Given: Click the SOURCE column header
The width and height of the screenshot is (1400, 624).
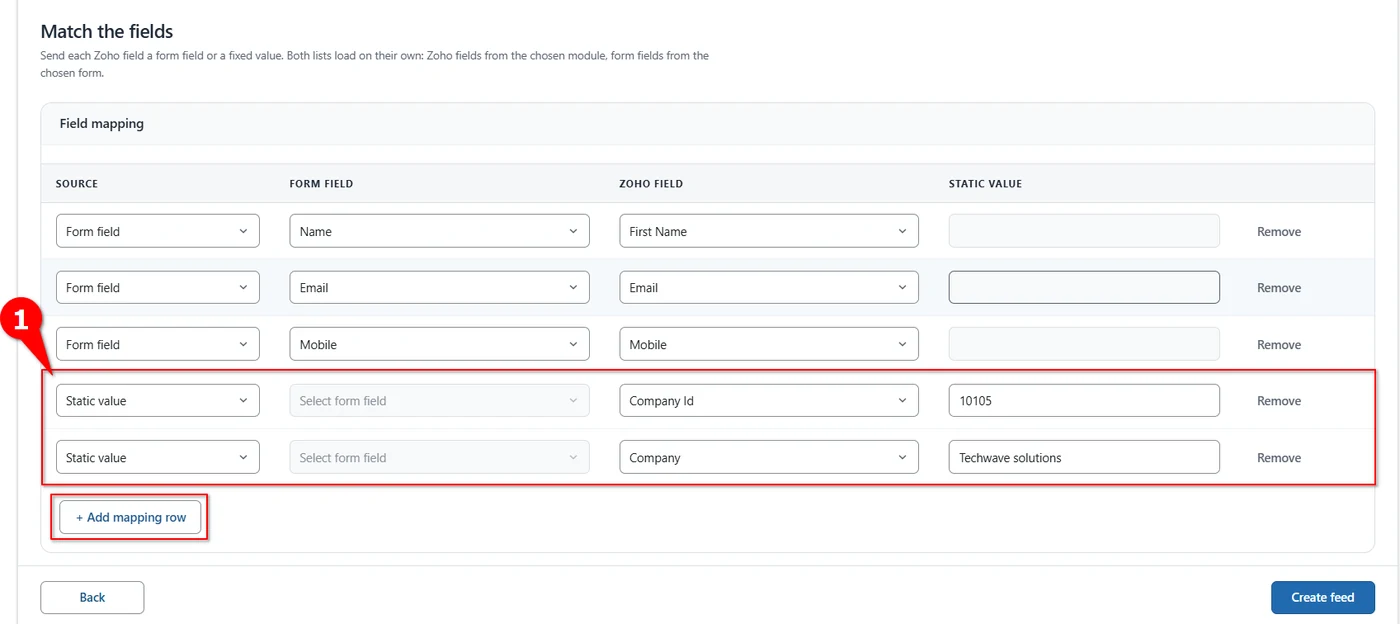Looking at the screenshot, I should click(77, 184).
